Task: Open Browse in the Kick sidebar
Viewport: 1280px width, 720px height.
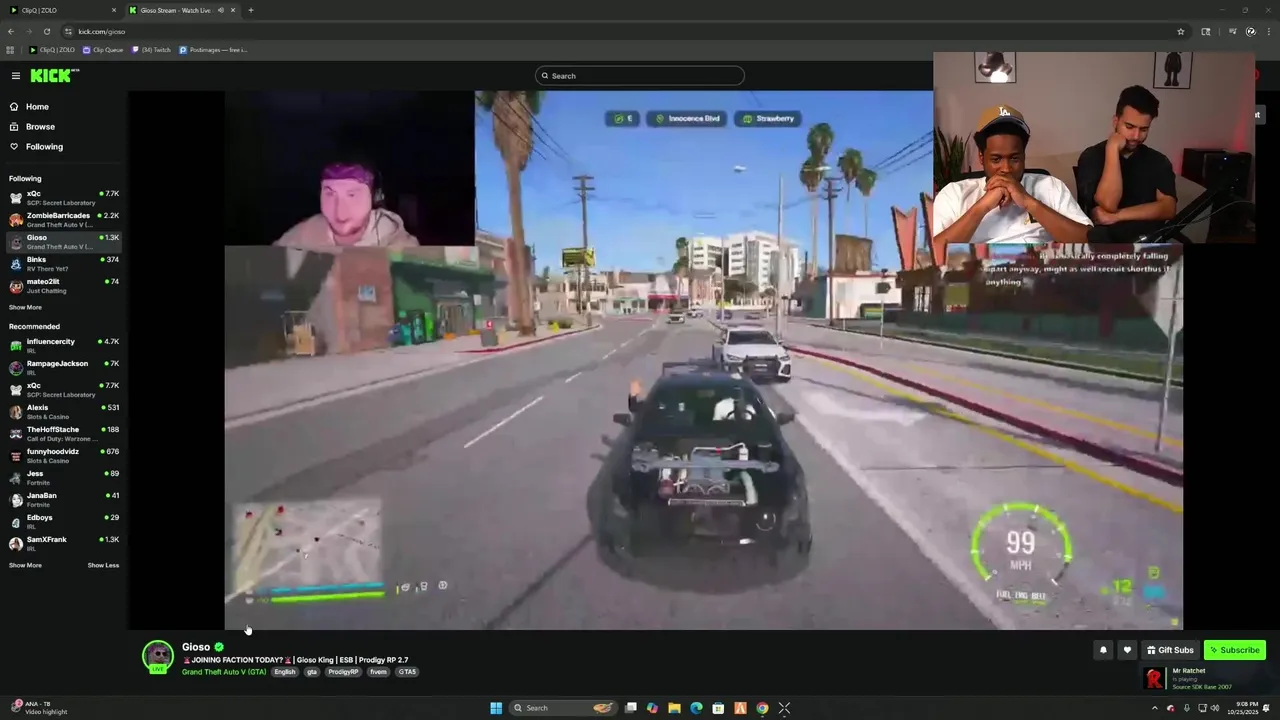Action: click(40, 127)
